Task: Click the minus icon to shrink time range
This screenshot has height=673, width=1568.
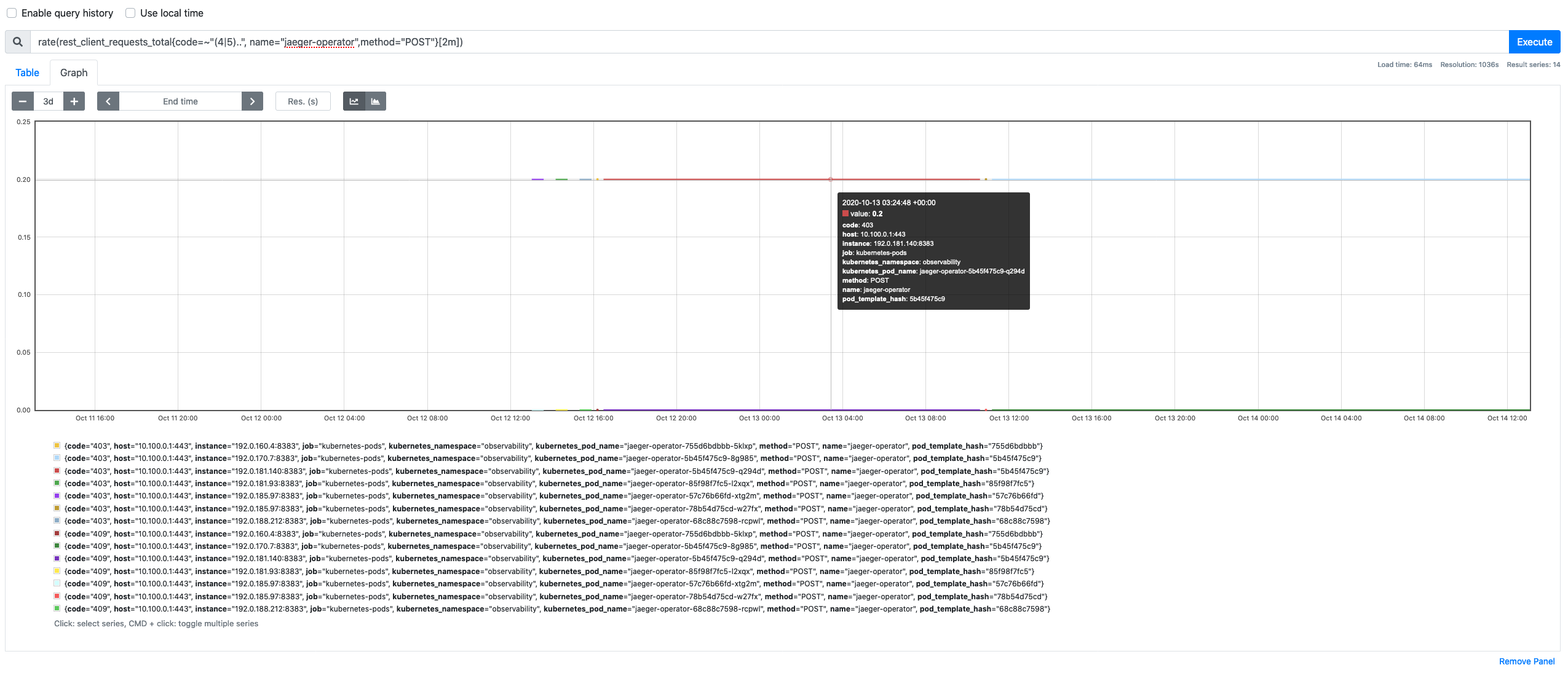Action: click(x=23, y=101)
